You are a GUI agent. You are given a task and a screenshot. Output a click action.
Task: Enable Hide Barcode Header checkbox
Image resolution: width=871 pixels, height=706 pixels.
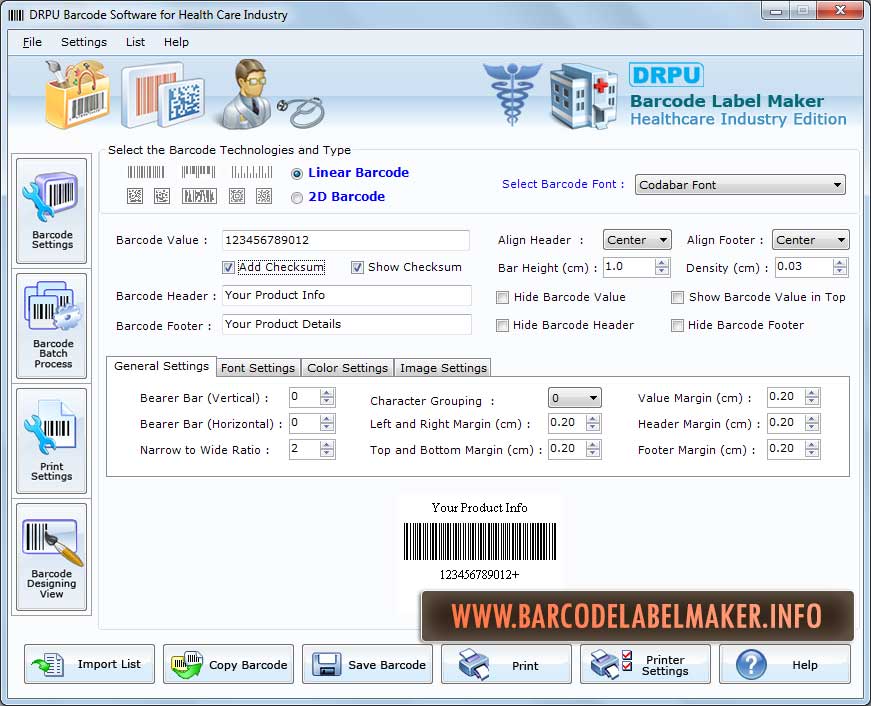[502, 326]
